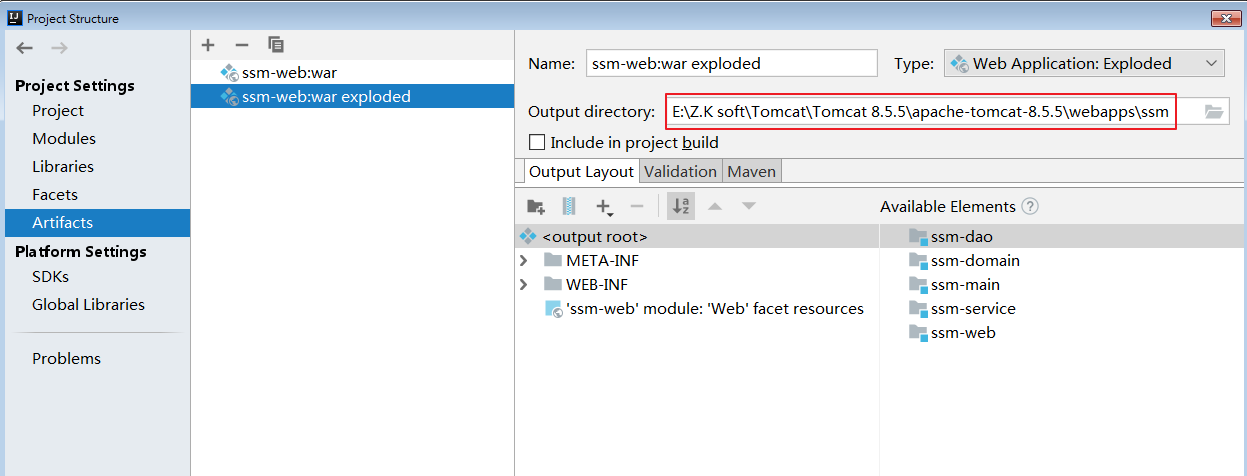Viewport: 1247px width, 476px height.
Task: Create an archive in the output layout
Action: [x=569, y=207]
